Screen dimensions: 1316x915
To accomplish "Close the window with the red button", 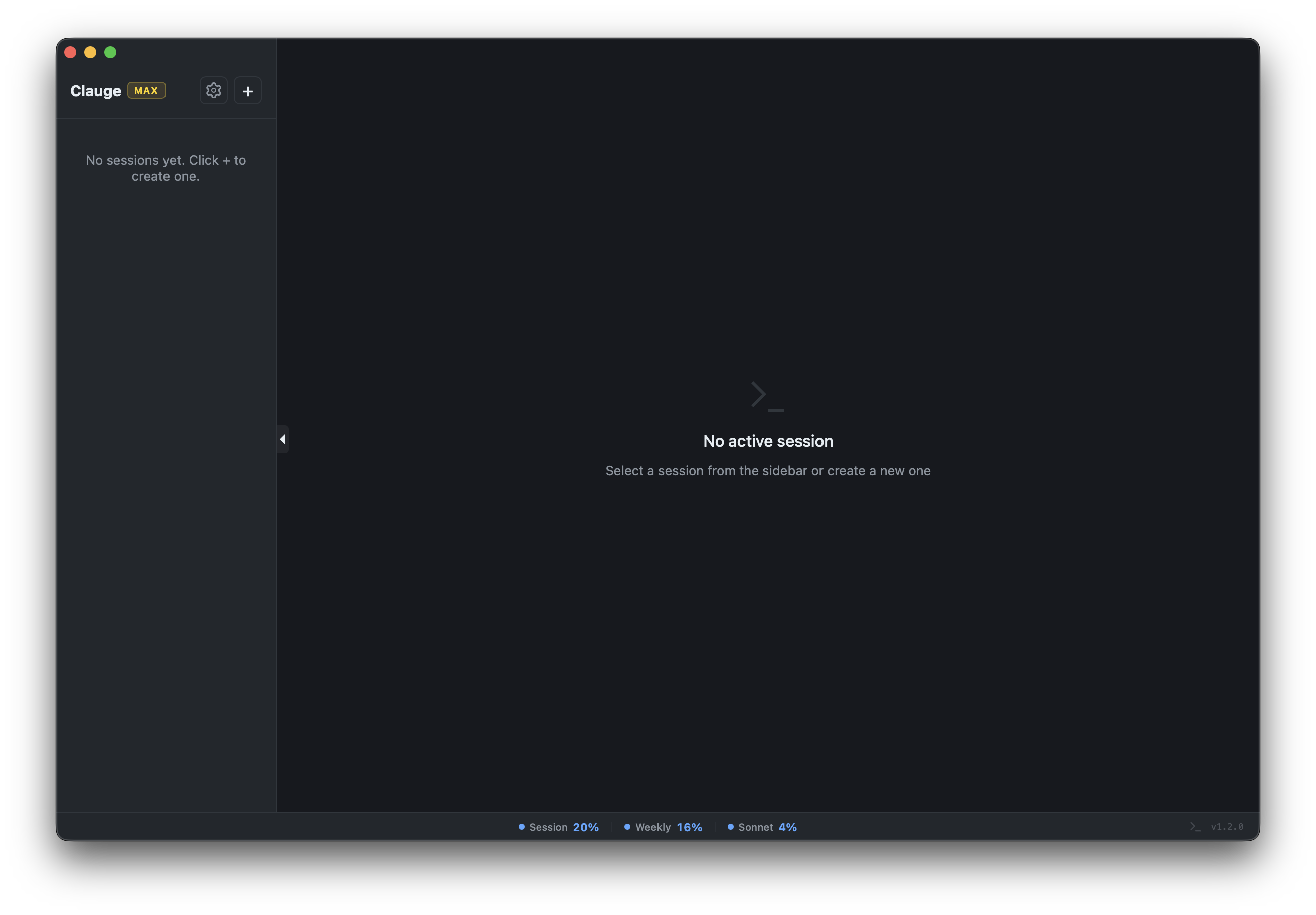I will pos(71,52).
